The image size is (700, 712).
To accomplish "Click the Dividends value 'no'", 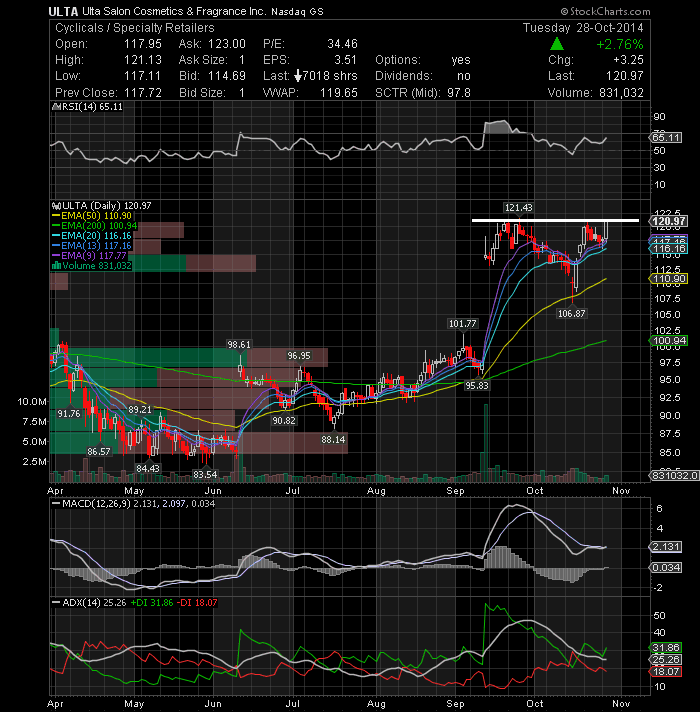I will point(463,76).
